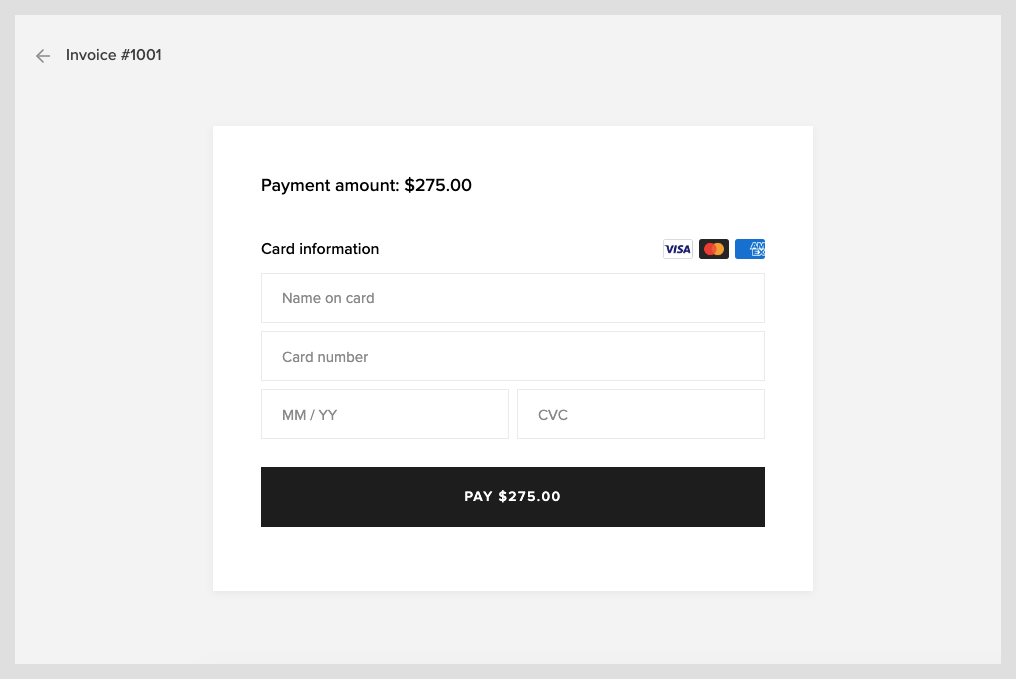Select the Card number input
Viewport: 1016px width, 679px height.
click(512, 357)
